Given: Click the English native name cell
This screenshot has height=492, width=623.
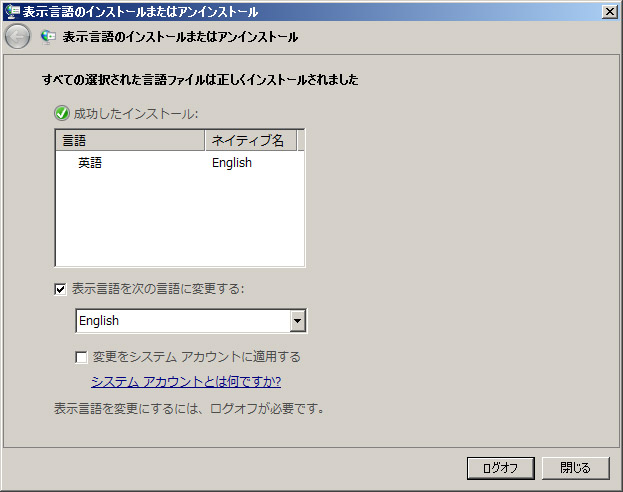Looking at the screenshot, I should pos(232,163).
